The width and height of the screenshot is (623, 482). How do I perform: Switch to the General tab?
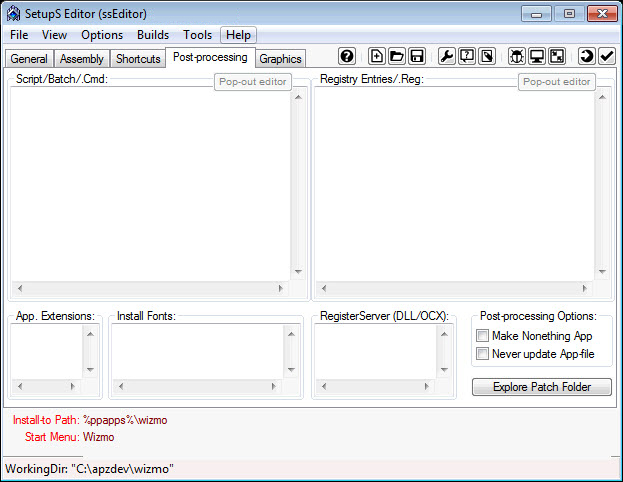[x=29, y=59]
